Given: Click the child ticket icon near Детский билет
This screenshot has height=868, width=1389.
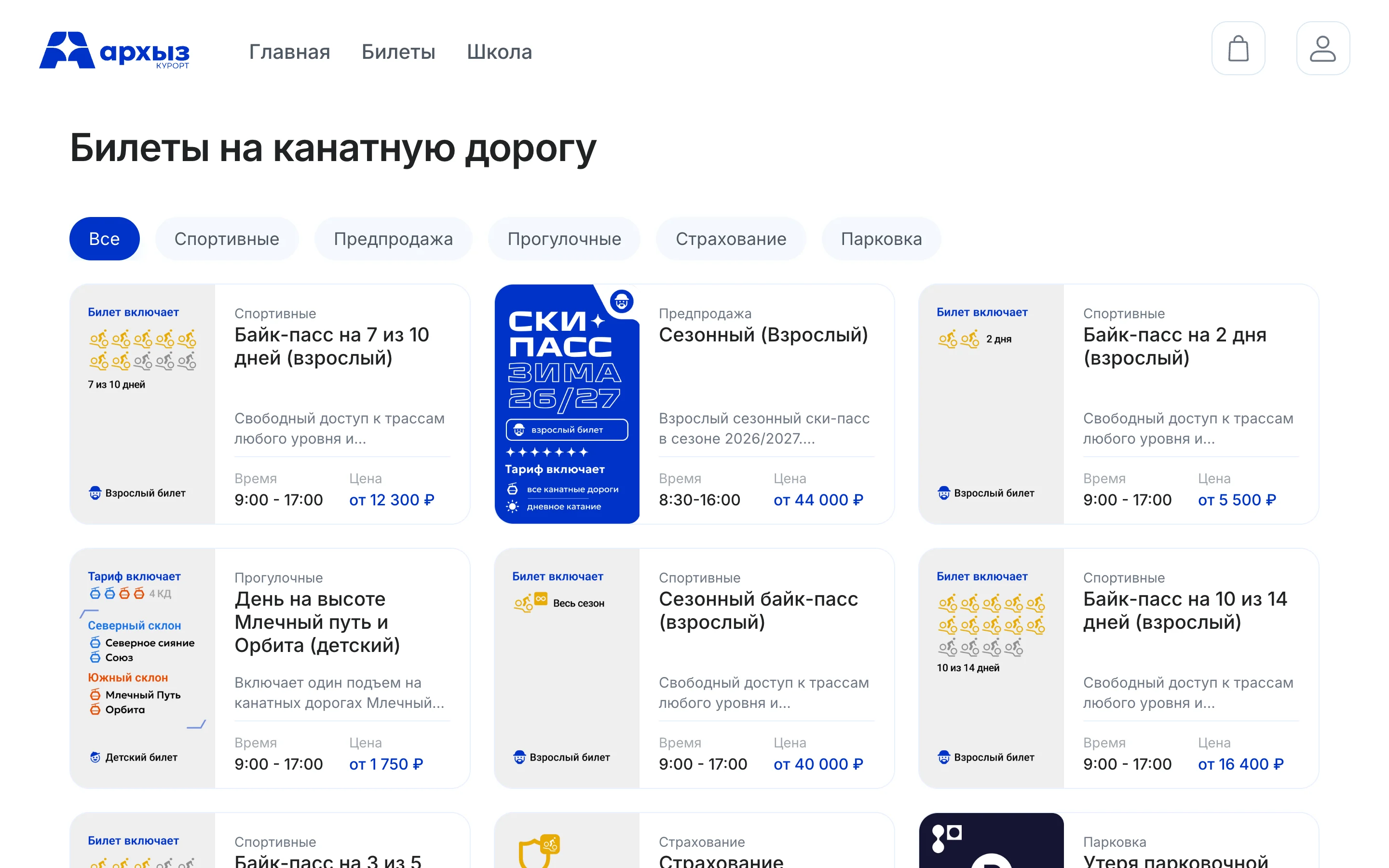Looking at the screenshot, I should (x=95, y=757).
